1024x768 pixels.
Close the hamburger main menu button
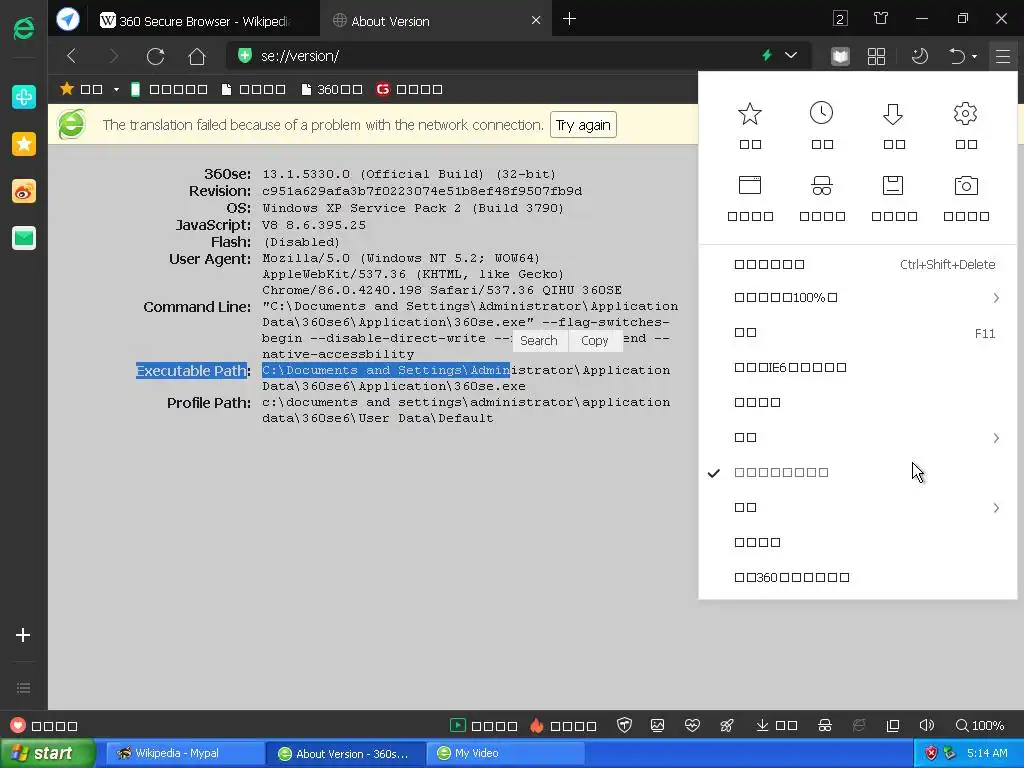point(1003,56)
